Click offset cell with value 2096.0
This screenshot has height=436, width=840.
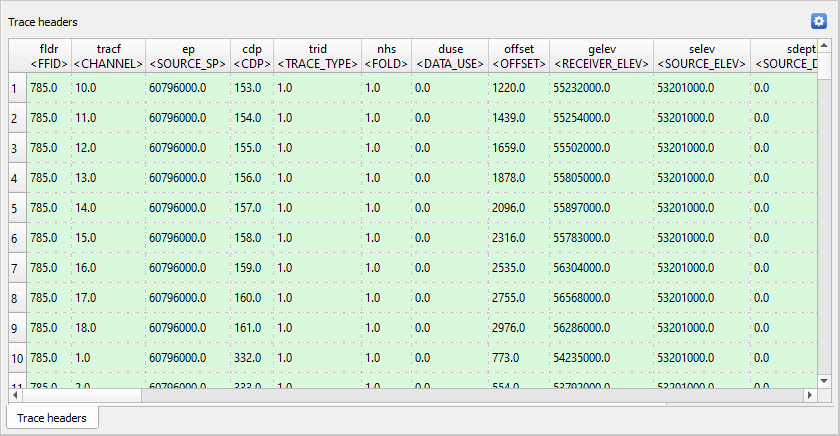tap(518, 208)
